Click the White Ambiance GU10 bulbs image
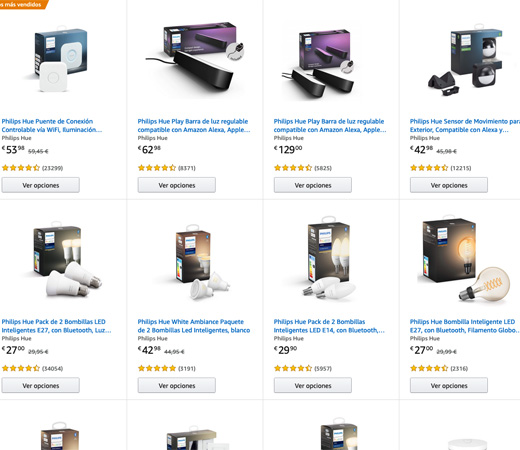This screenshot has height=450, width=520. coord(201,262)
